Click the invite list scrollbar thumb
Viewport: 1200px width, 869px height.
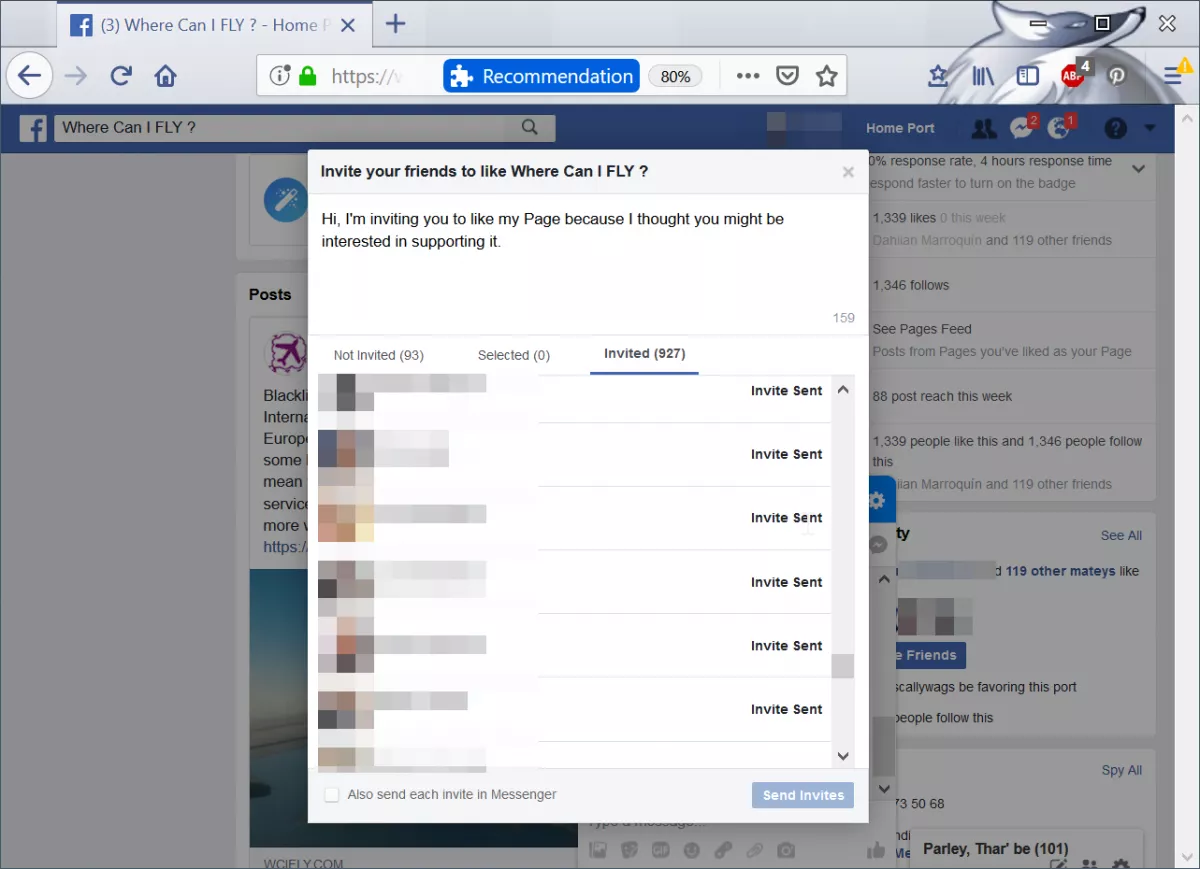click(843, 666)
